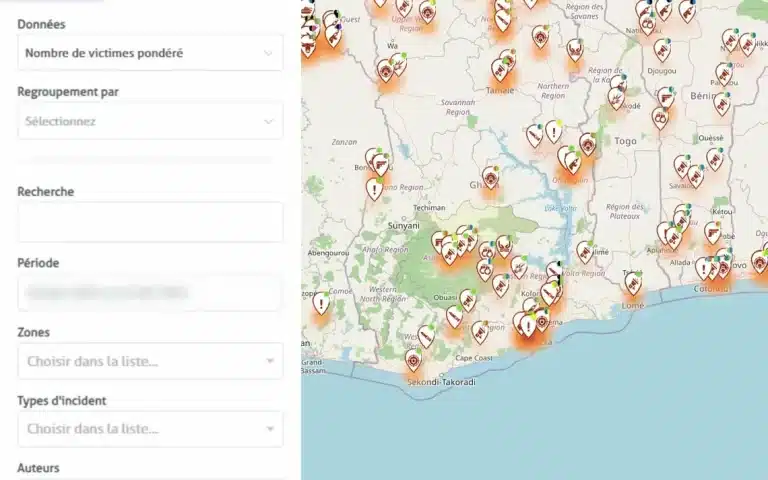
Task: Select the target marker above Sekondi-Takoradi
Action: (414, 360)
